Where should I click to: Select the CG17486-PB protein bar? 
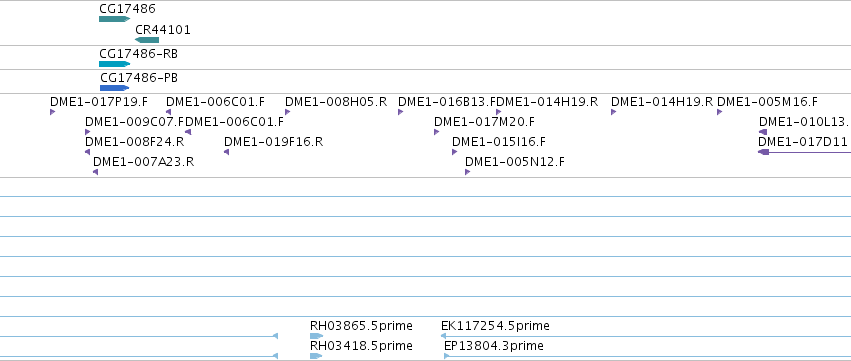115,88
